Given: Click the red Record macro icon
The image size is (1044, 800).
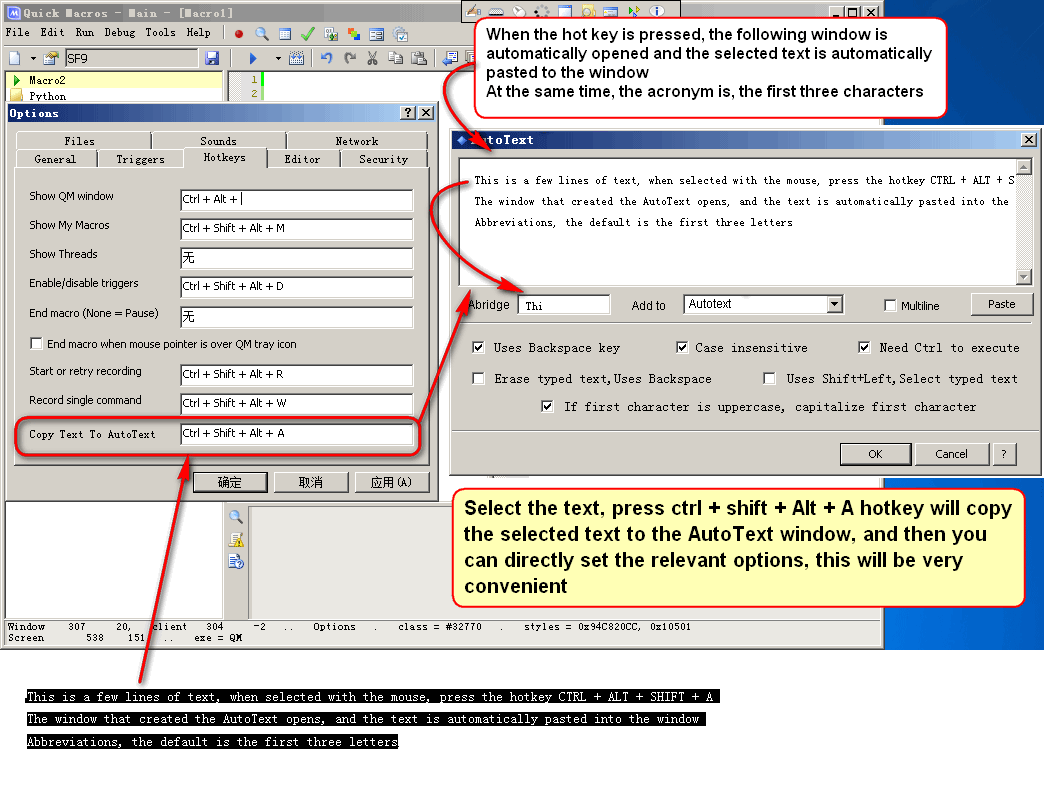Looking at the screenshot, I should pyautogui.click(x=239, y=33).
